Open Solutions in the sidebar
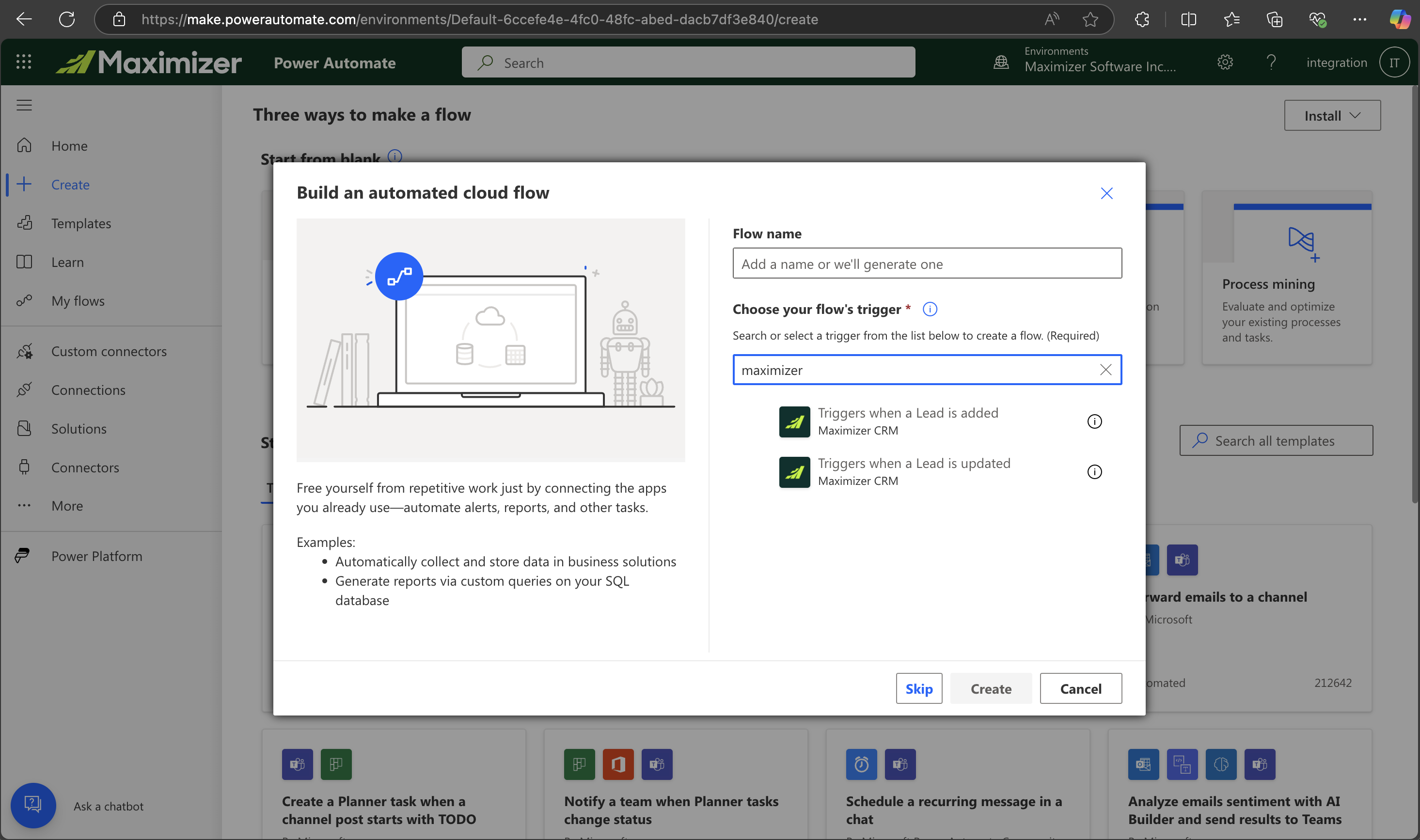The height and width of the screenshot is (840, 1420). [x=79, y=429]
